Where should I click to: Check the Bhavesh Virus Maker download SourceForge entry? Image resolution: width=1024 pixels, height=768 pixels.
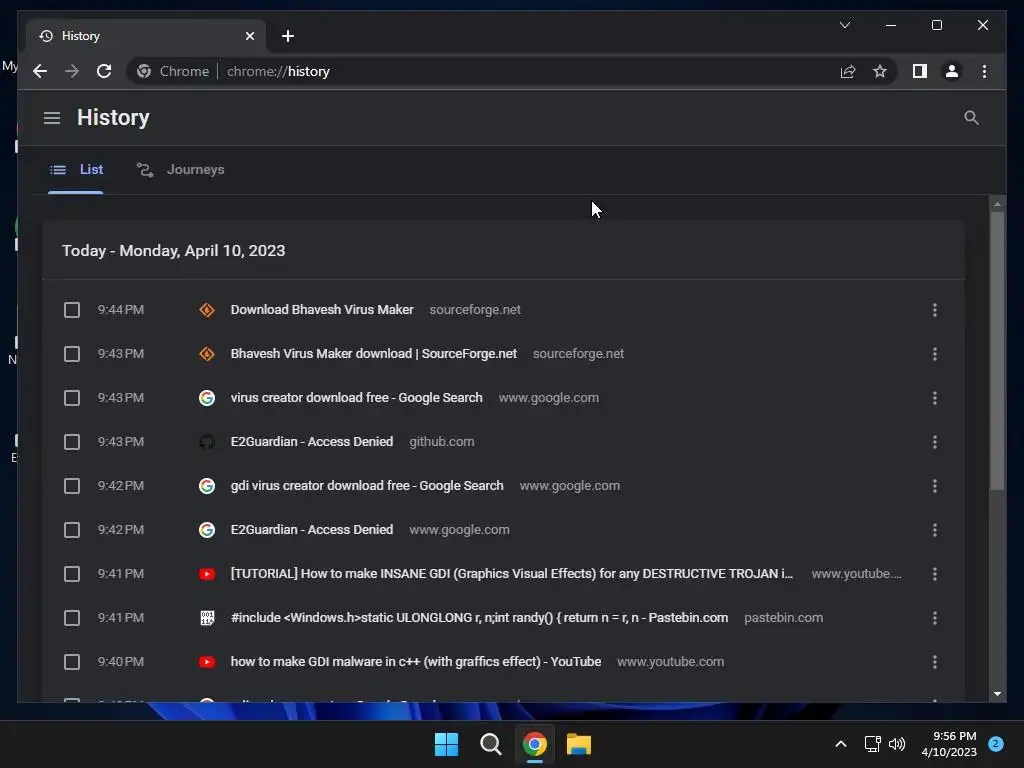[x=72, y=354]
